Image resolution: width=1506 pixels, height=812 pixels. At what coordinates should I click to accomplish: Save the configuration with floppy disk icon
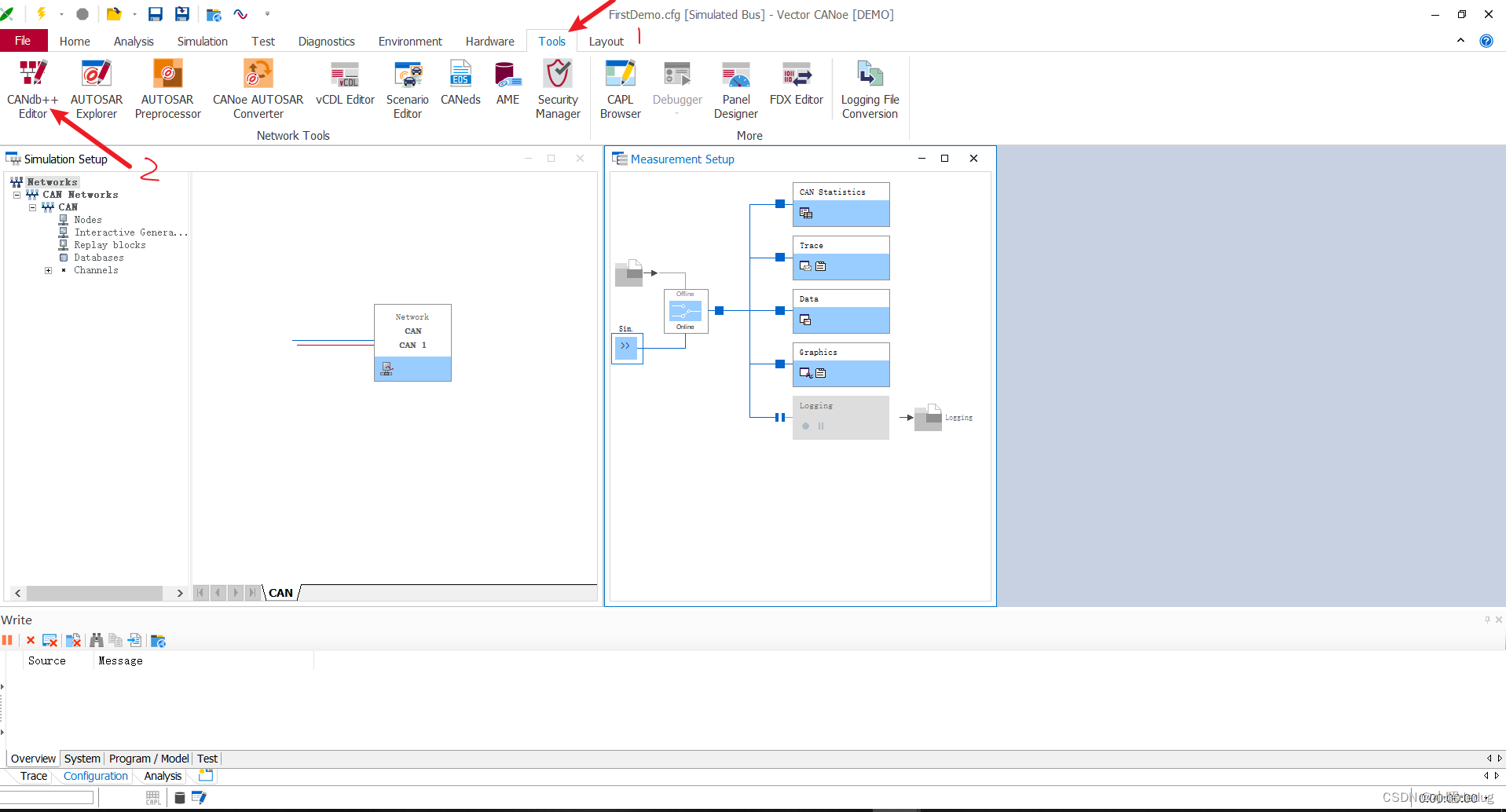pyautogui.click(x=156, y=14)
